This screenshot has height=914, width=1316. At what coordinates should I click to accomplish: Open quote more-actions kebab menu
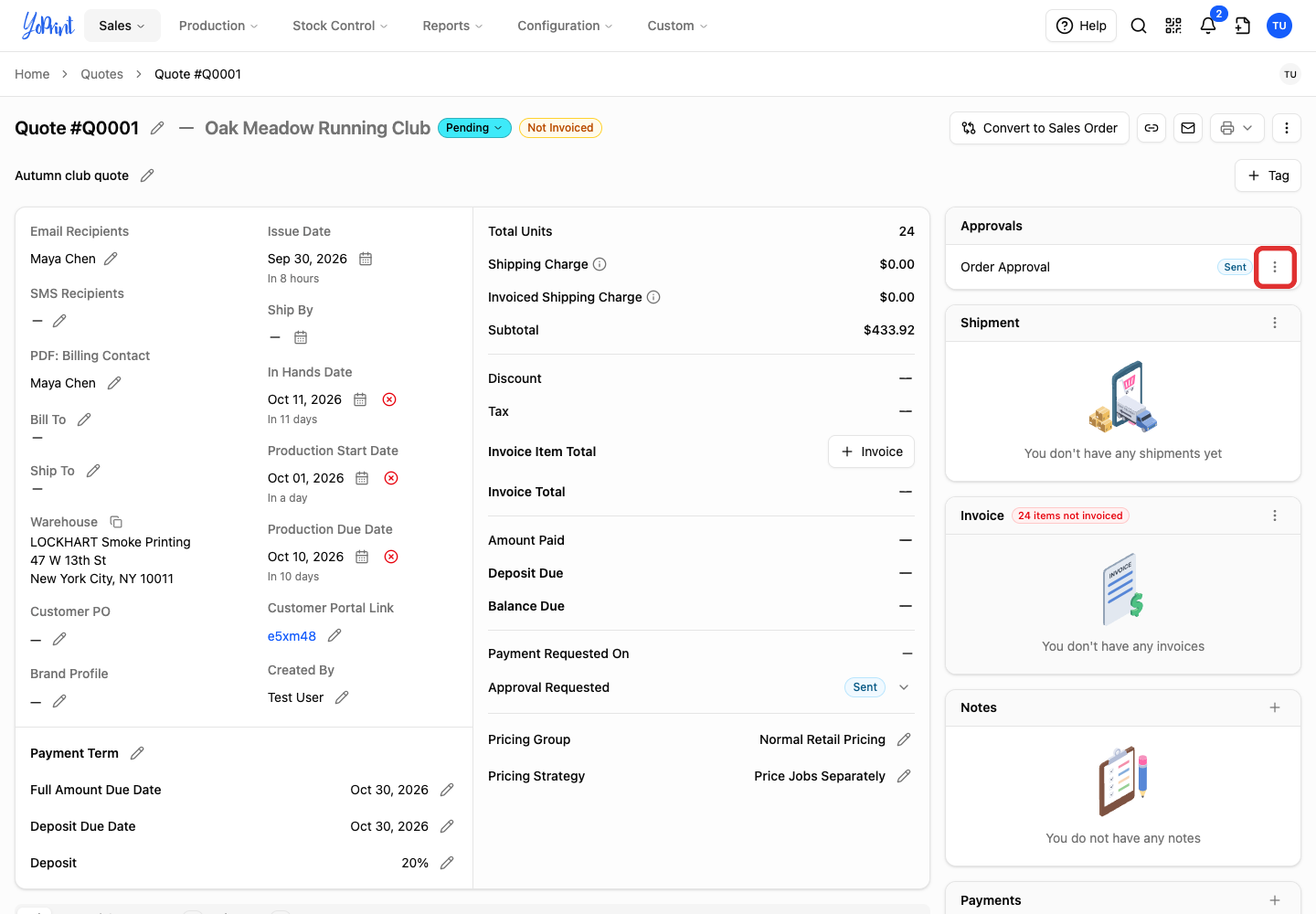click(1287, 128)
